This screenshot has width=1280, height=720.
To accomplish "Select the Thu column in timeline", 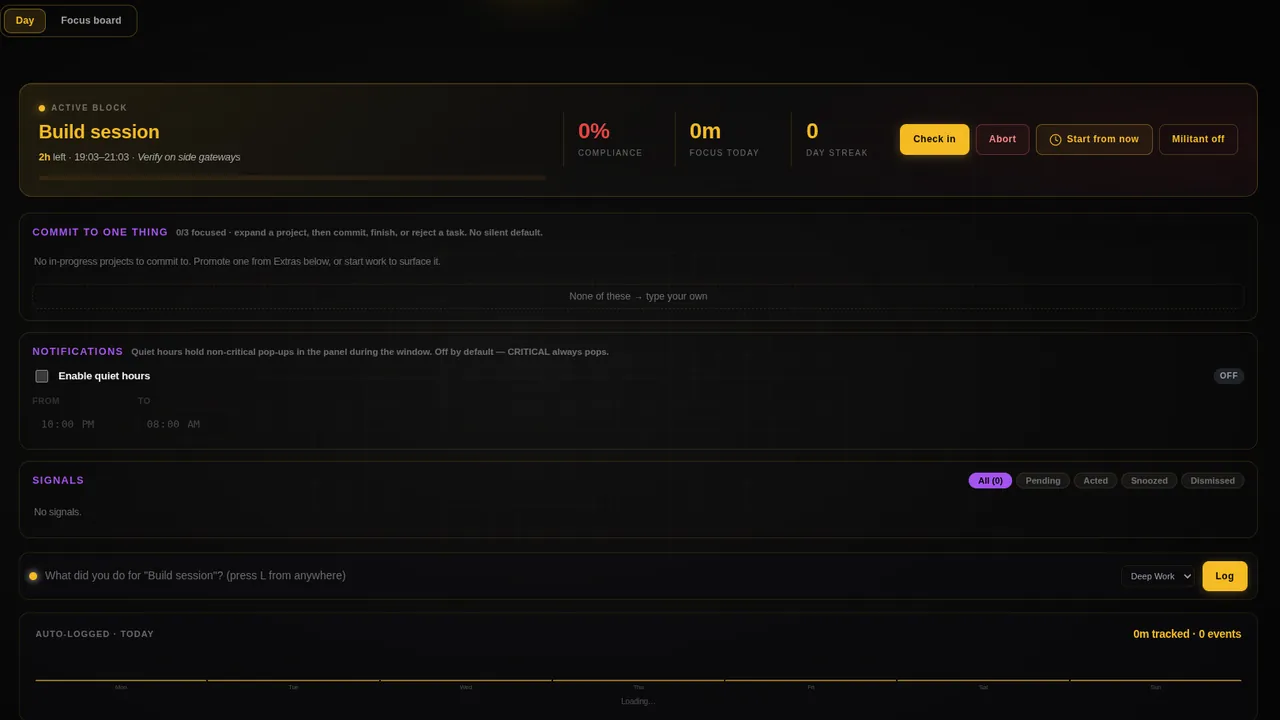I will coord(638,684).
